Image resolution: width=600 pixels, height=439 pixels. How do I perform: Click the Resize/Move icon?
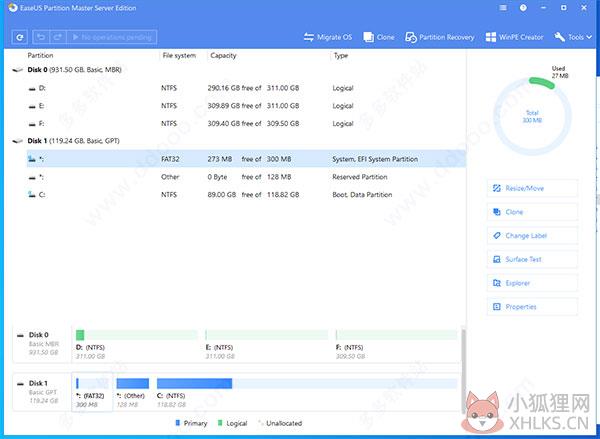tap(497, 188)
